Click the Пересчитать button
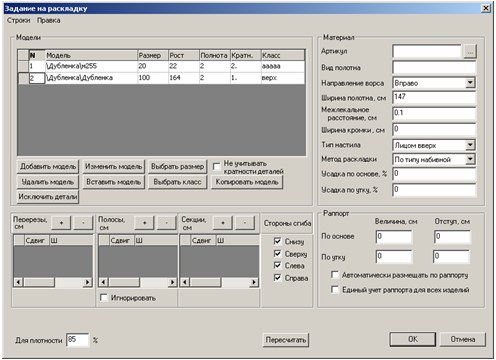 [286, 340]
